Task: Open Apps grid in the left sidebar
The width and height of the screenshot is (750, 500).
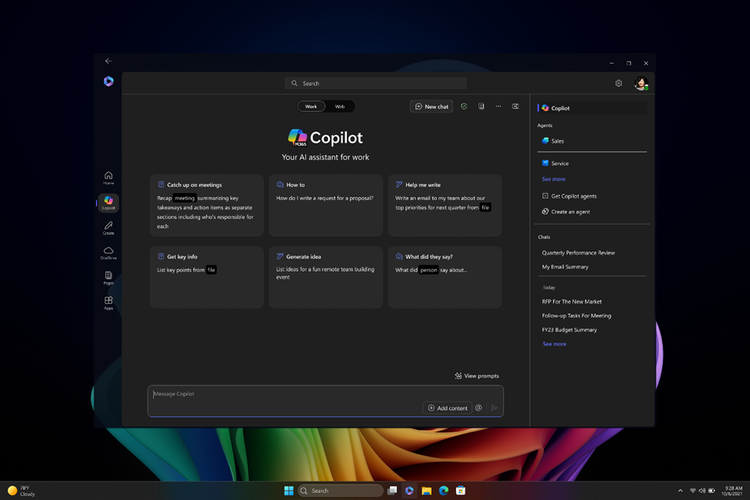Action: (x=108, y=302)
